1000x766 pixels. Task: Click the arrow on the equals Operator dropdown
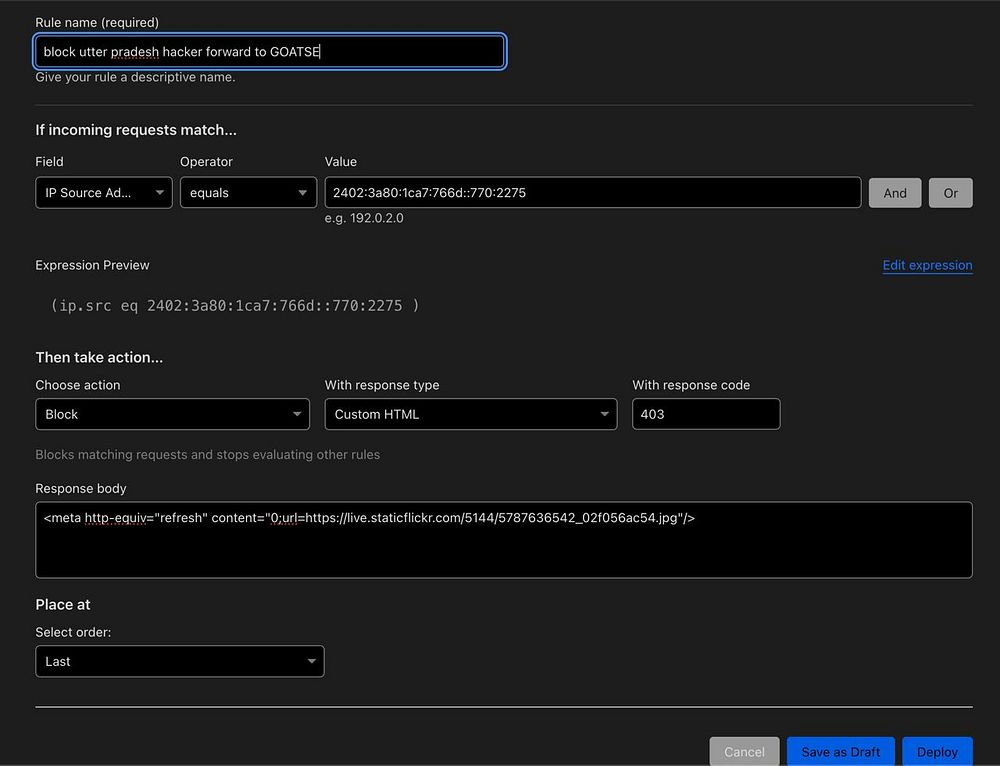(302, 193)
